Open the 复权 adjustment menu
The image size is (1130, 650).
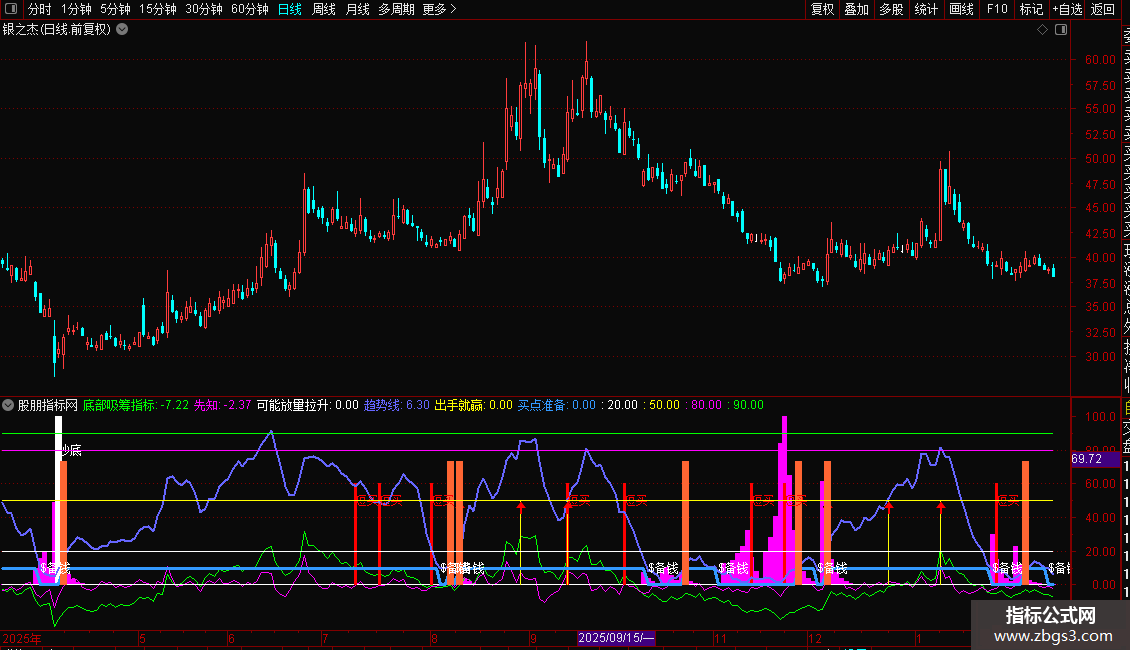tap(822, 10)
